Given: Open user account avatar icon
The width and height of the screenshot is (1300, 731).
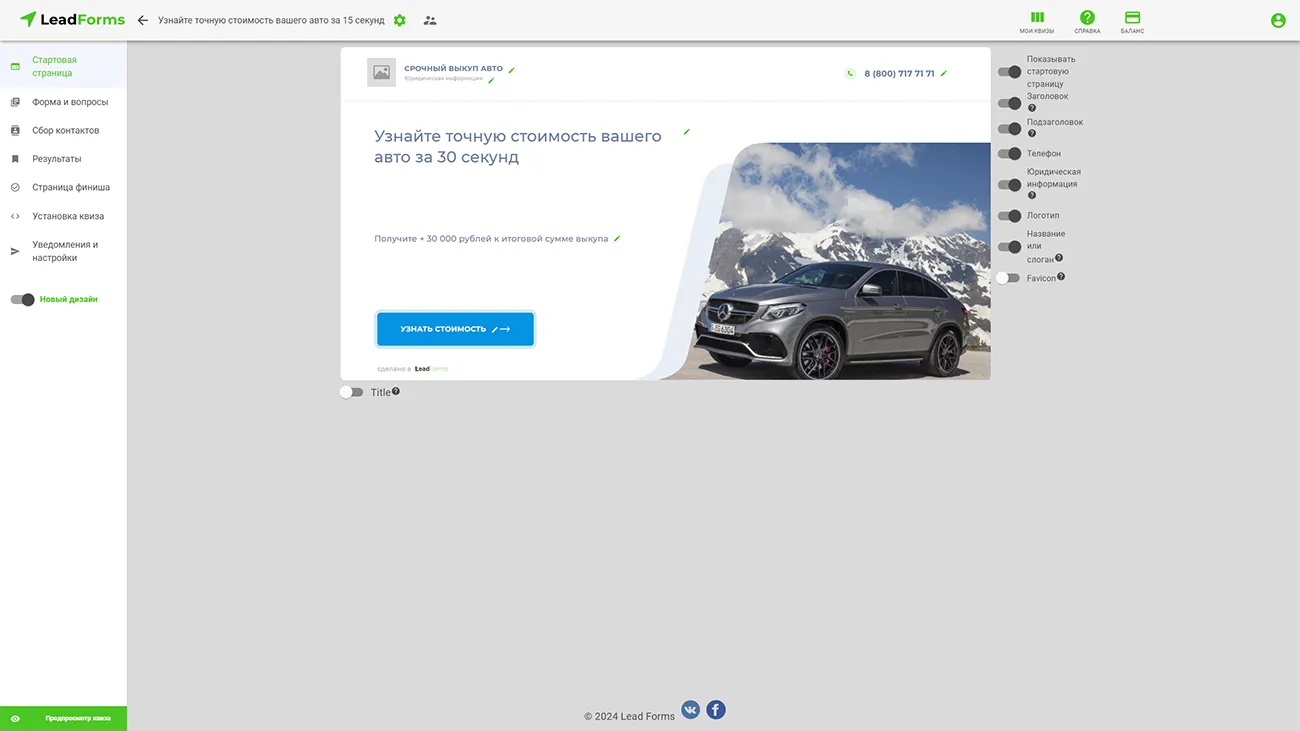Looking at the screenshot, I should [1278, 20].
